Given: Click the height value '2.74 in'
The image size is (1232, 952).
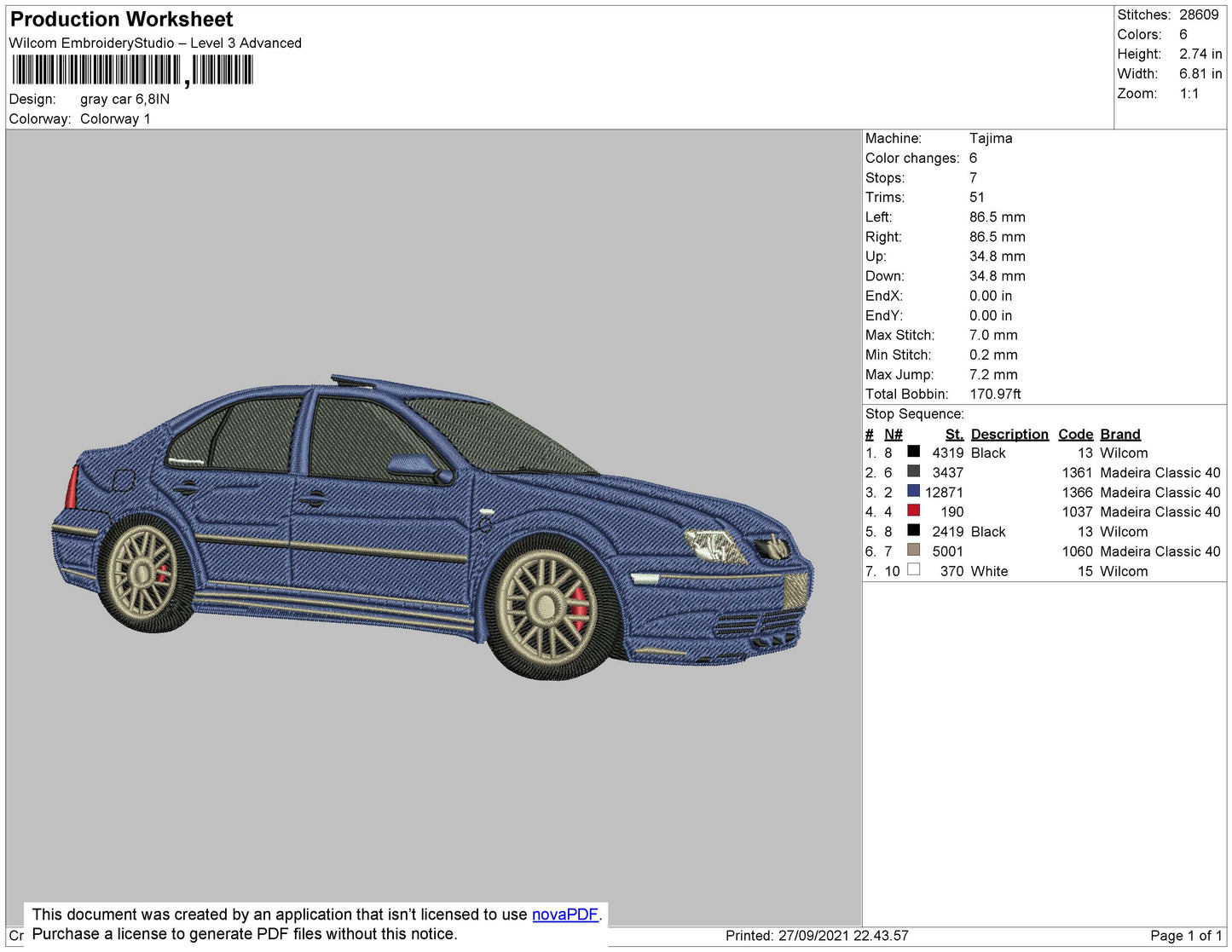Looking at the screenshot, I should pyautogui.click(x=1200, y=54).
